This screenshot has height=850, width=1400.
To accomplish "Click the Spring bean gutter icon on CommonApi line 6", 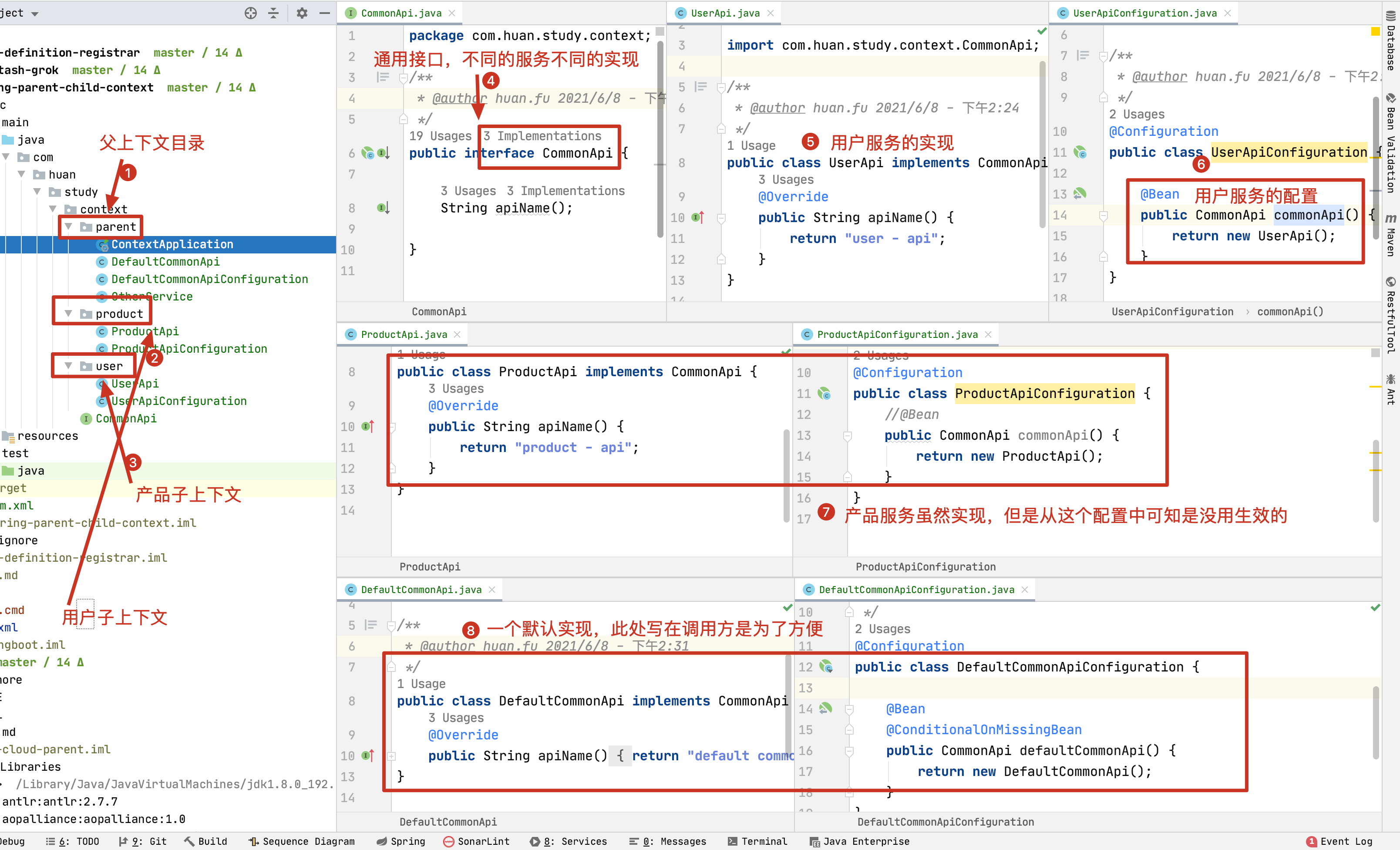I will pyautogui.click(x=368, y=153).
